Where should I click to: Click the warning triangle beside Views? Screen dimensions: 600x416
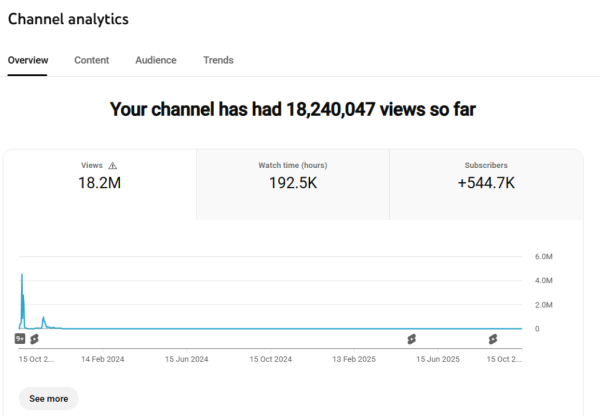tap(113, 166)
